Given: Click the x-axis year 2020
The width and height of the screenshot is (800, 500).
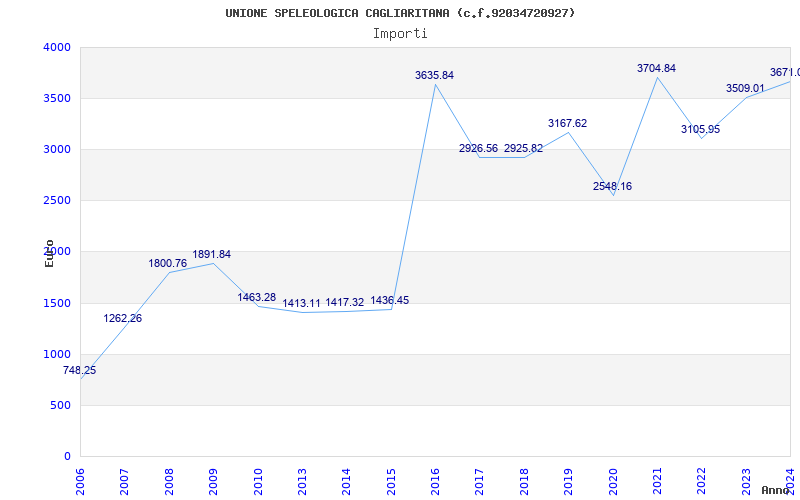Looking at the screenshot, I should click(613, 482).
